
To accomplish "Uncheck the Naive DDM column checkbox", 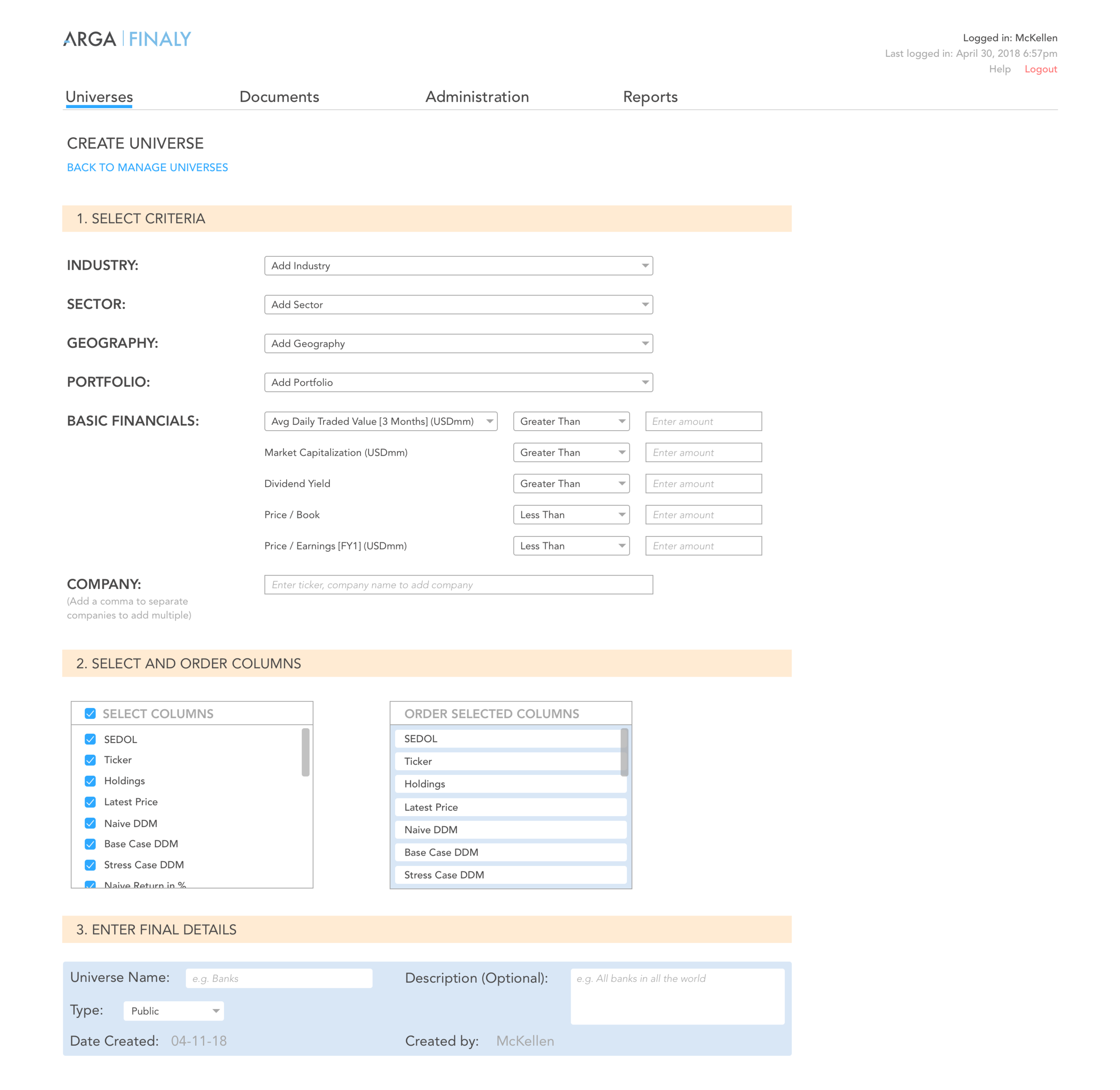I will tap(90, 823).
